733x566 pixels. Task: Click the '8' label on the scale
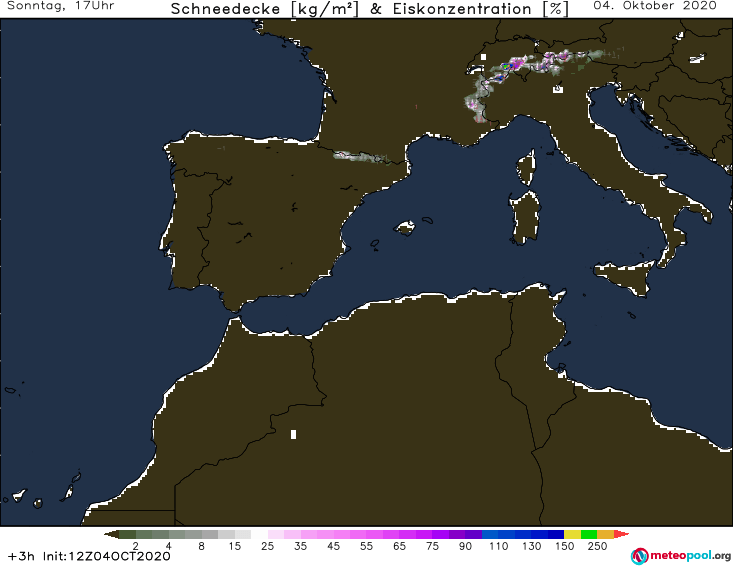[x=201, y=546]
